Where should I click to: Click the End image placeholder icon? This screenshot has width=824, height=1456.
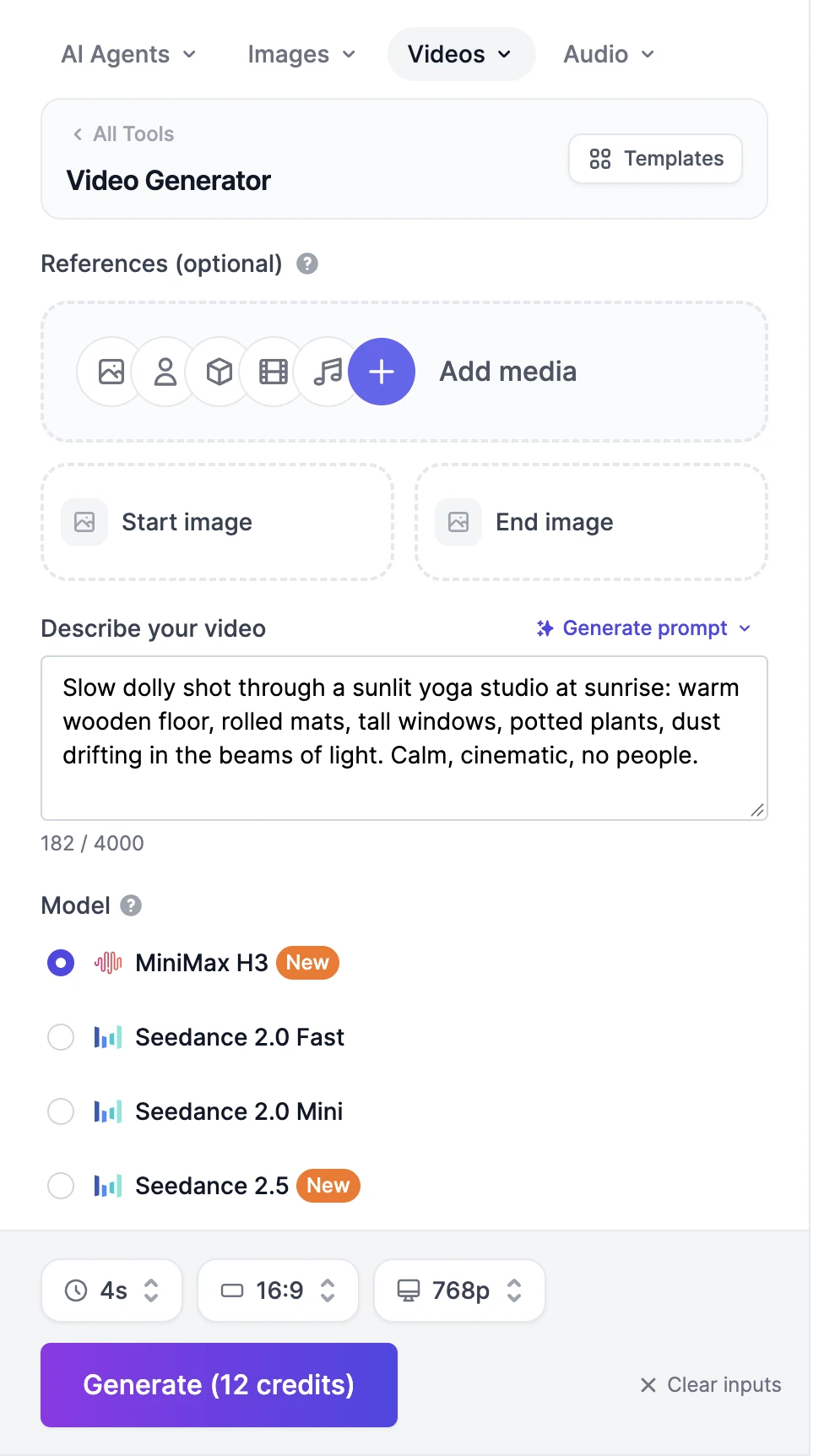(x=458, y=522)
